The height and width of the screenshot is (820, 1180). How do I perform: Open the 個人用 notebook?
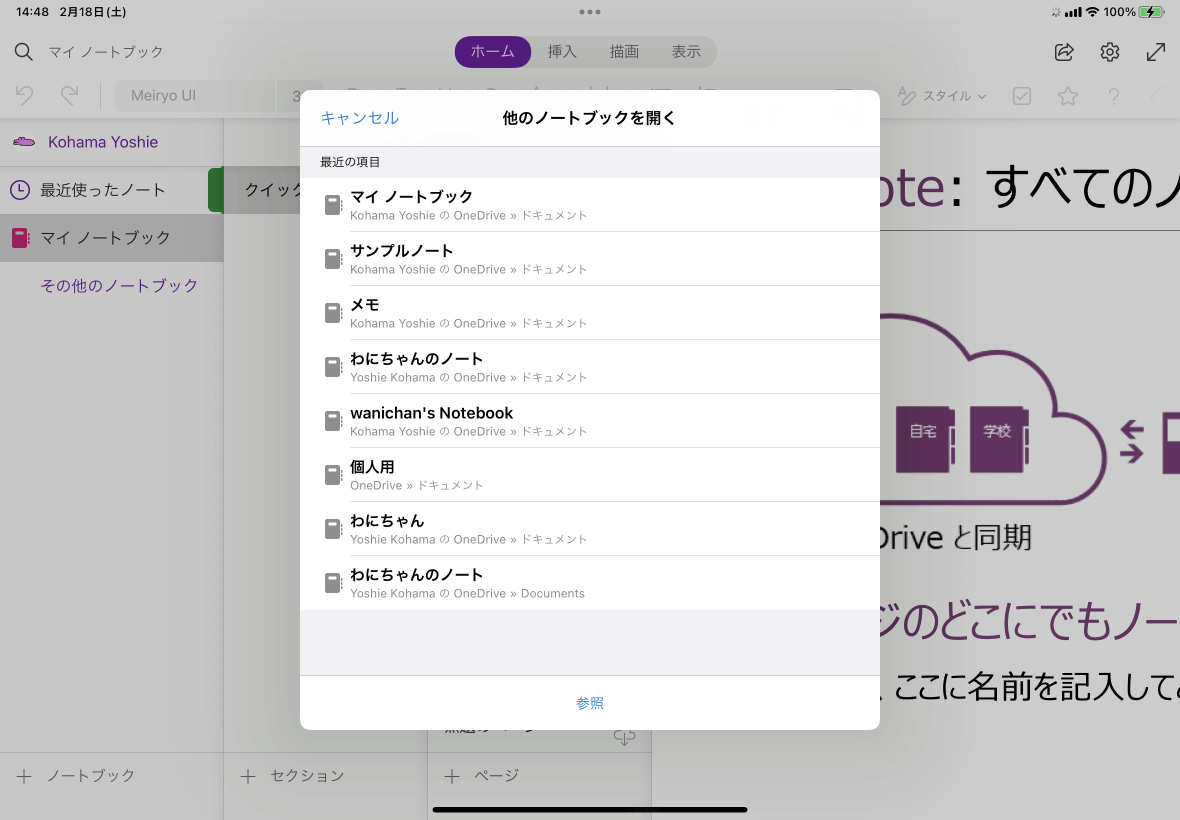(590, 475)
